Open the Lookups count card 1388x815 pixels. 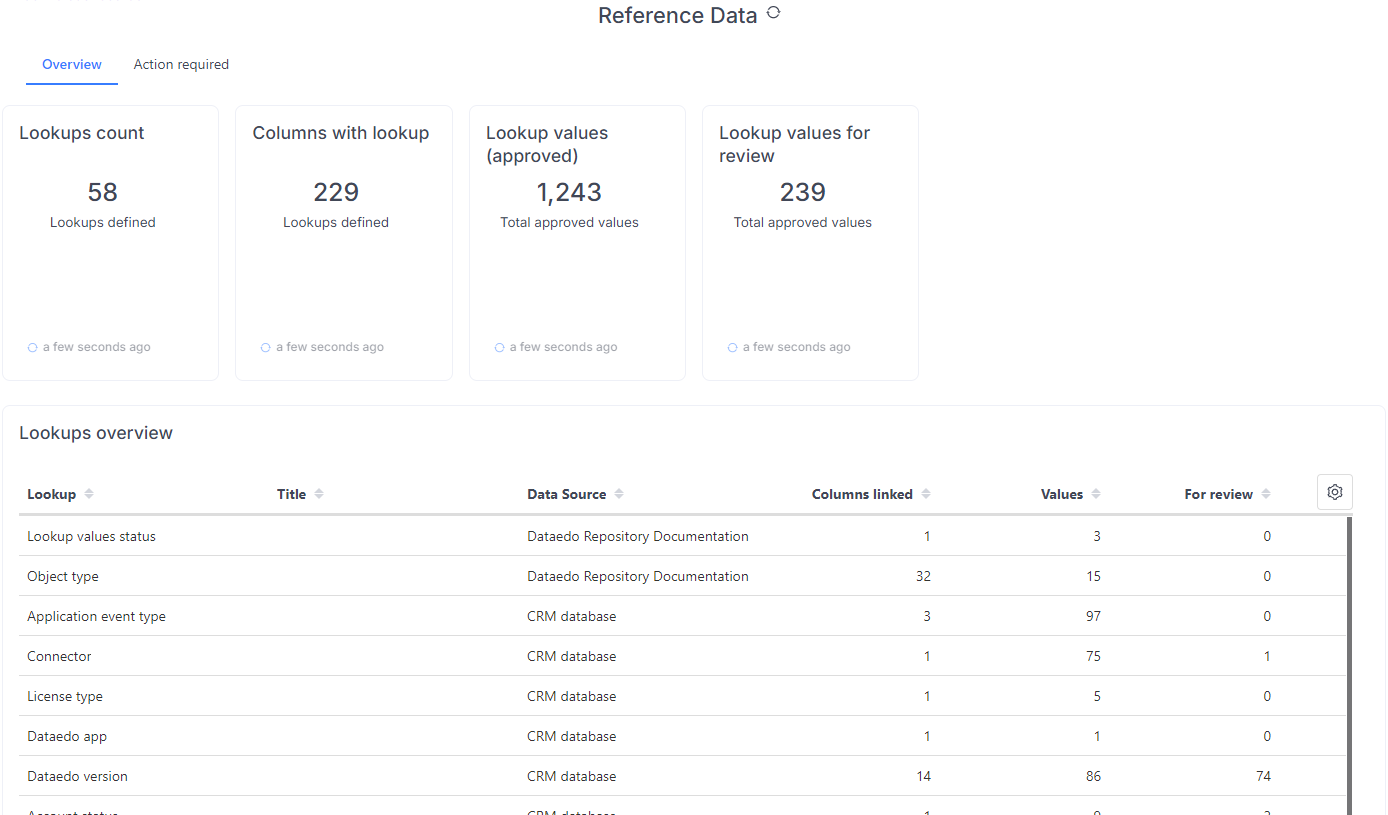tap(110, 243)
